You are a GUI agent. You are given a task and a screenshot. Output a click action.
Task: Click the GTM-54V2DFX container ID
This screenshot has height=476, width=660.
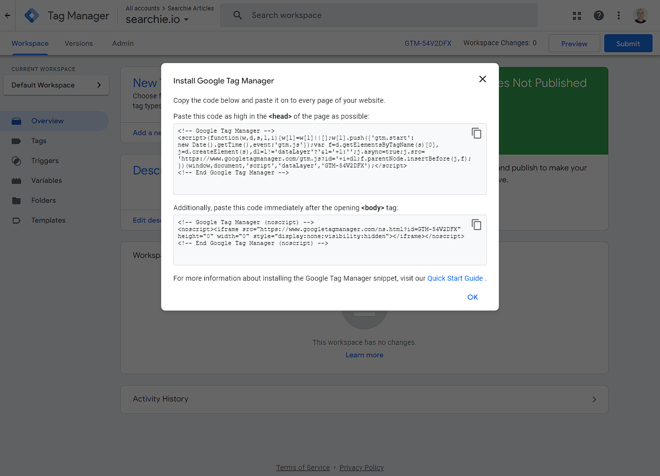(x=428, y=43)
